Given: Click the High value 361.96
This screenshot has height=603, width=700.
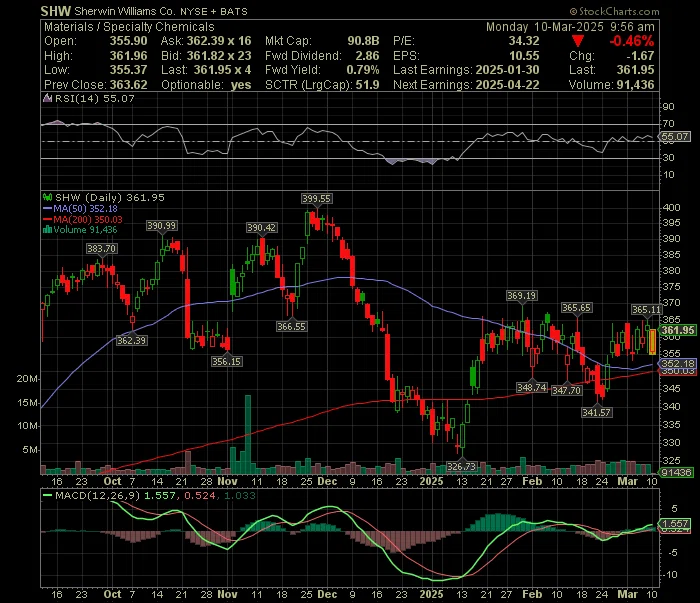Looking at the screenshot, I should (129, 56).
